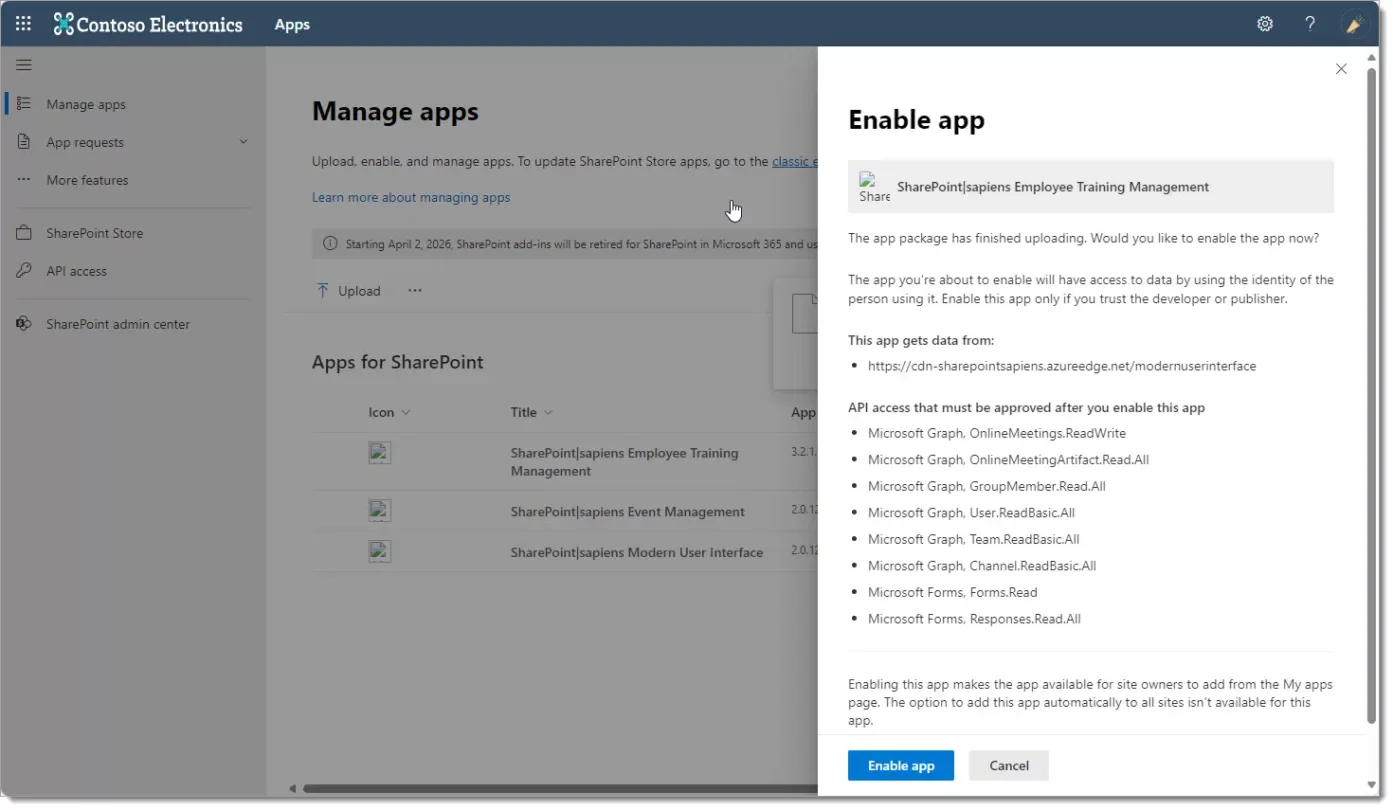Click the app name in Enable app banner
Image resolution: width=1393 pixels, height=810 pixels.
(x=1053, y=187)
